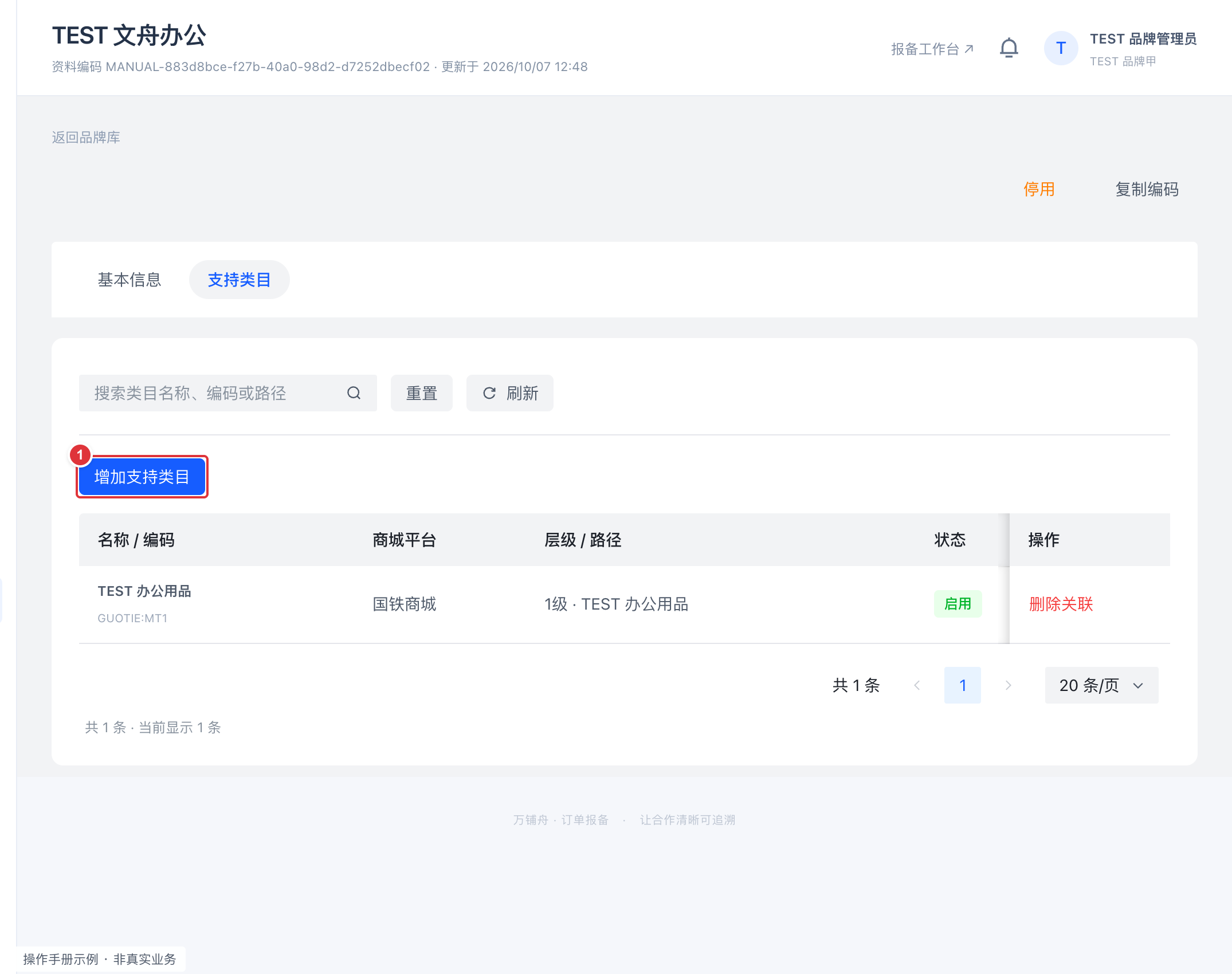Click the 共 1 条 pagination total

pyautogui.click(x=856, y=685)
